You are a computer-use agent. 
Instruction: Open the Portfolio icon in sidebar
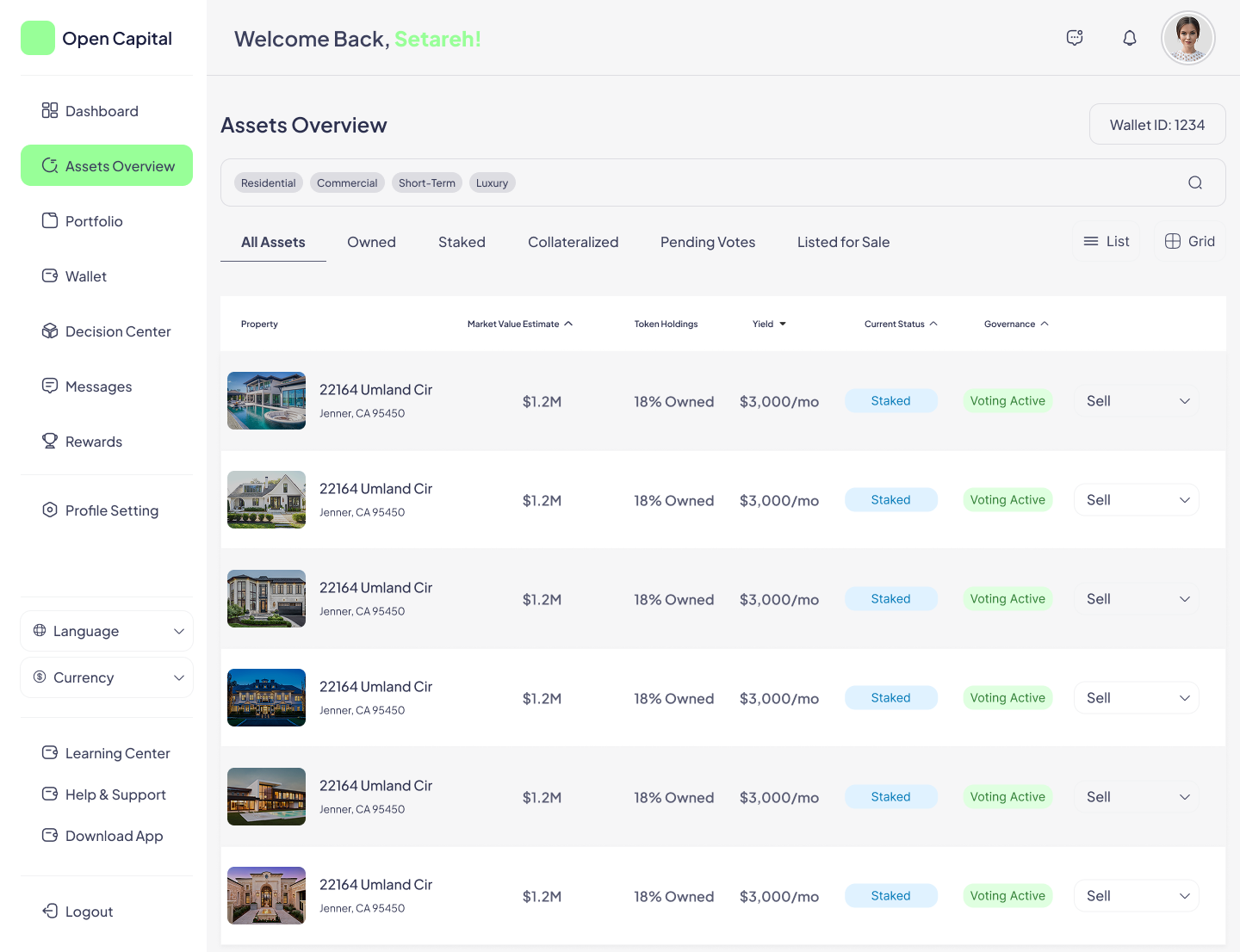pos(50,220)
